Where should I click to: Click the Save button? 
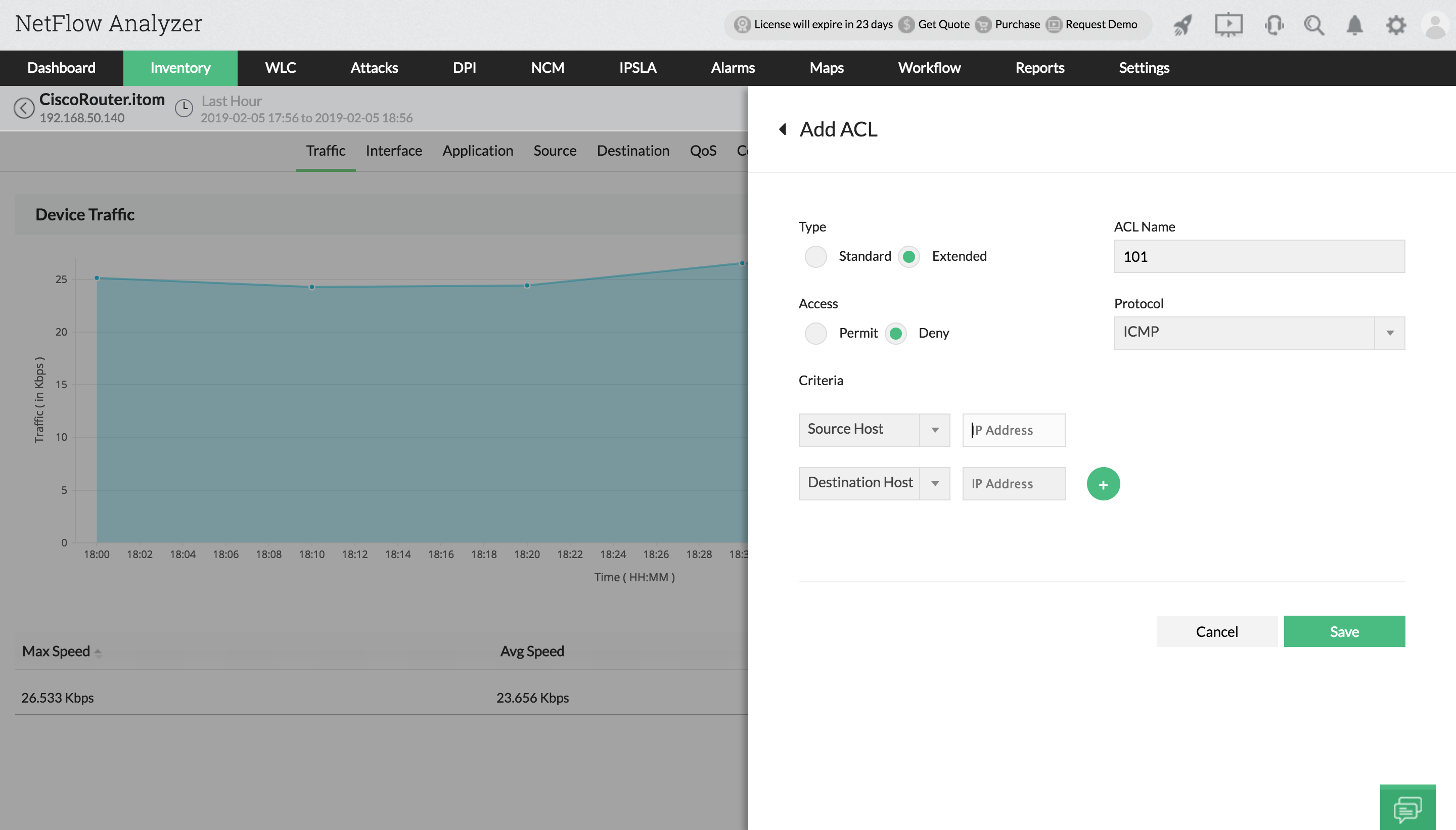point(1344,631)
